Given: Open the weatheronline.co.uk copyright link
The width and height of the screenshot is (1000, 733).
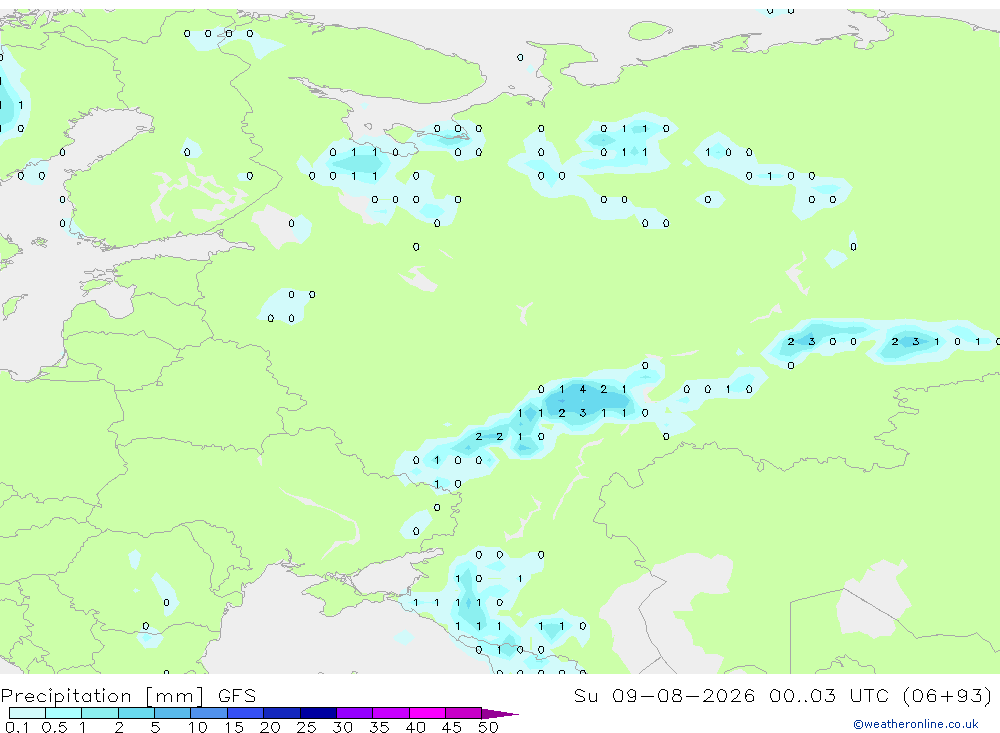Looking at the screenshot, I should coord(916,724).
